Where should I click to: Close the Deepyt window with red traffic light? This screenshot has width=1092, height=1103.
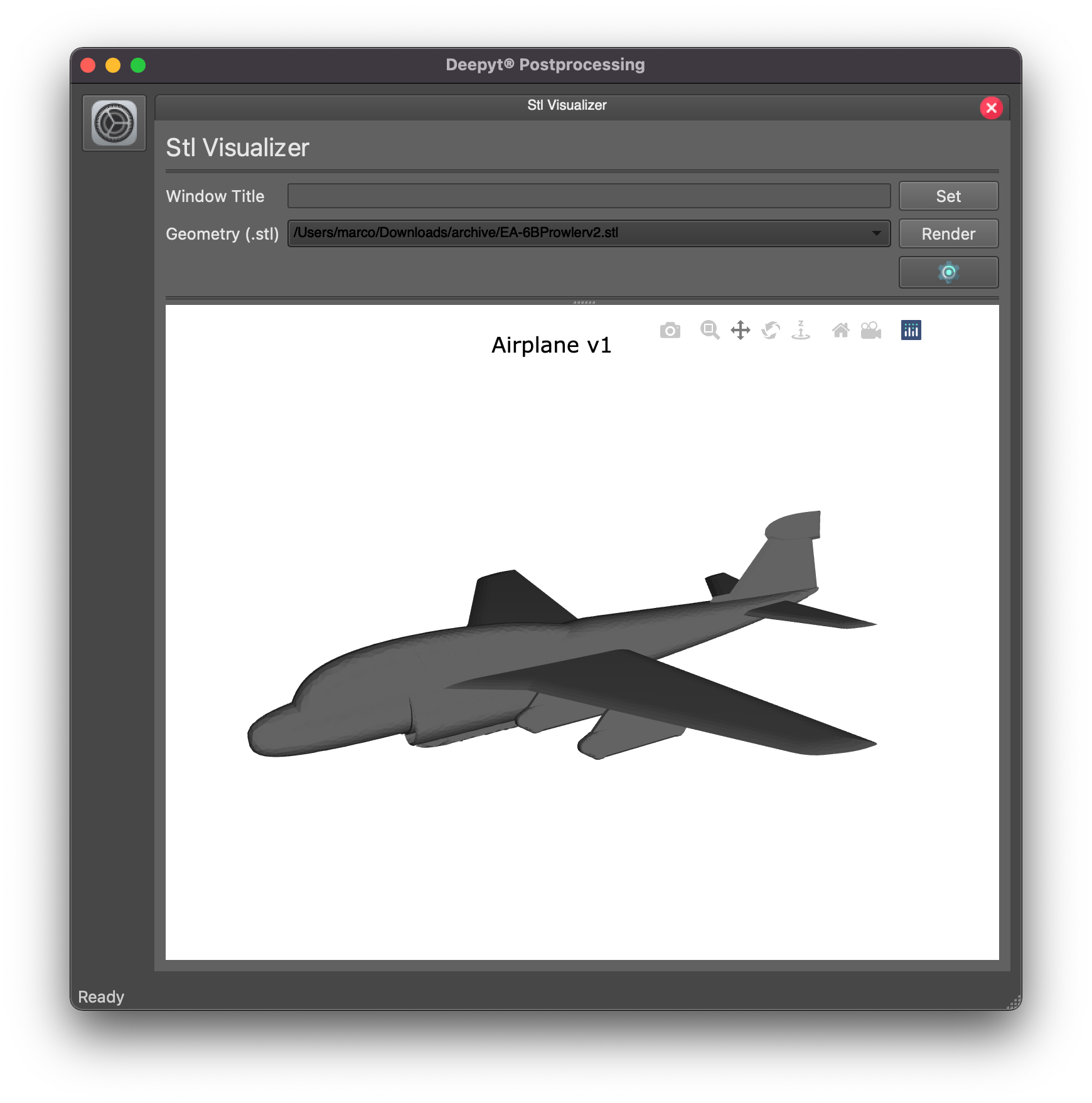pos(88,65)
